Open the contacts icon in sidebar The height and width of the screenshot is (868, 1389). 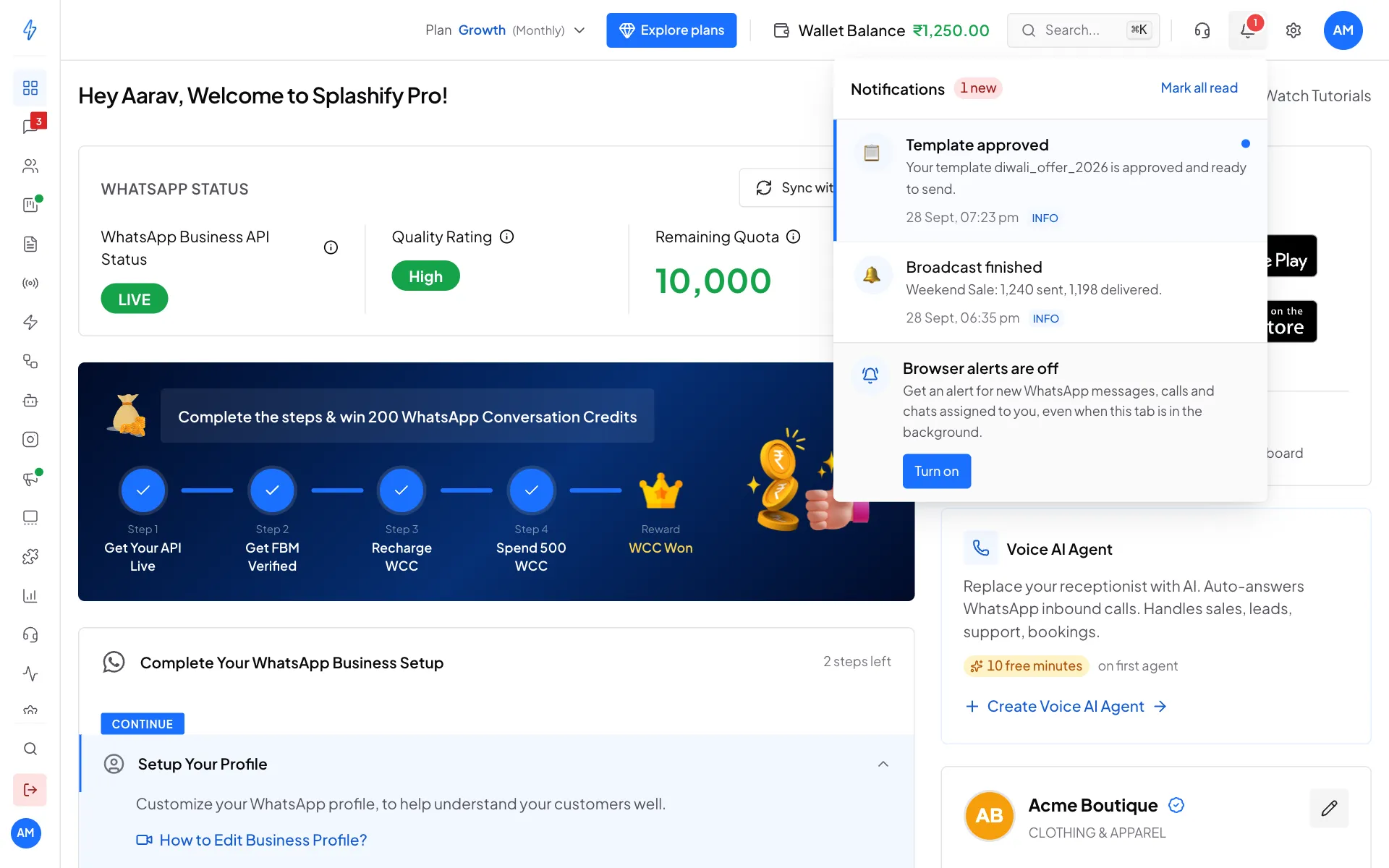coord(30,166)
